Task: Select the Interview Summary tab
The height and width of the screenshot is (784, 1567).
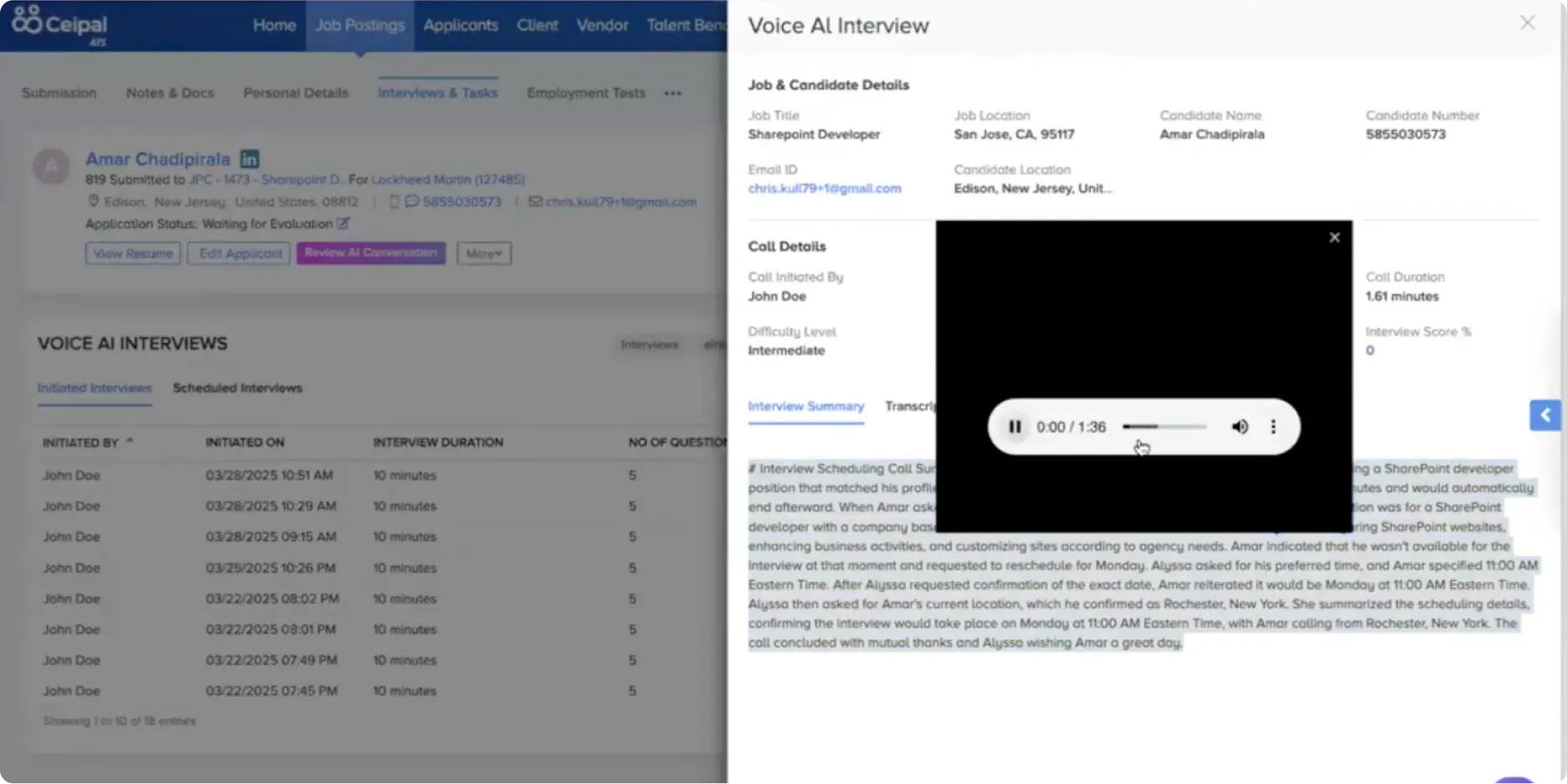Action: coord(806,407)
